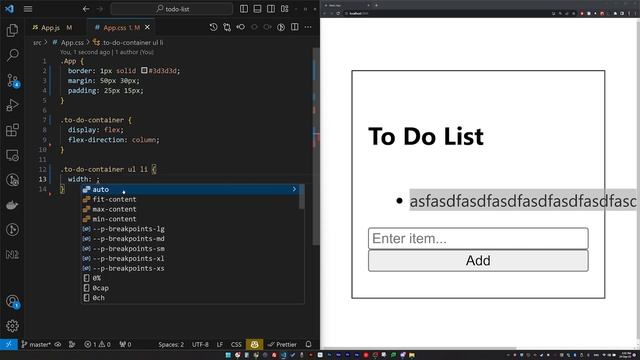
Task: Open remote window button in status bar
Action: [x=9, y=344]
